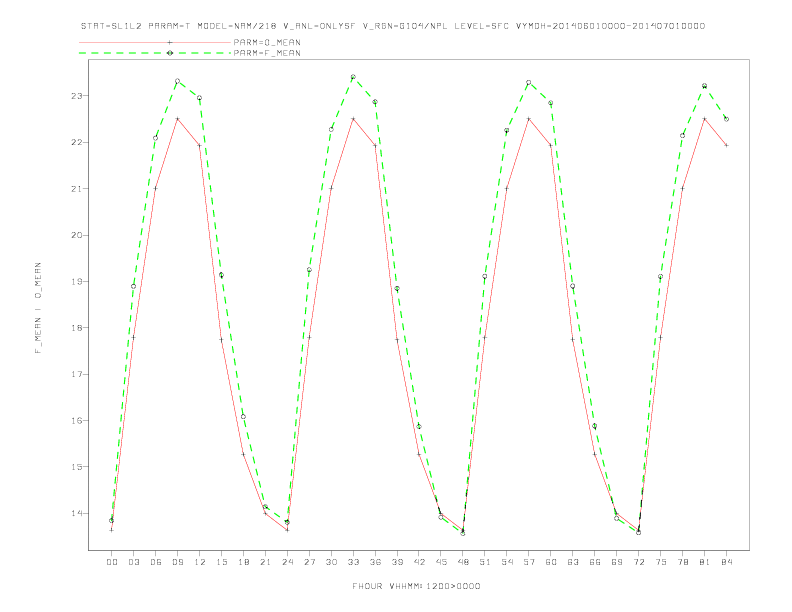The height and width of the screenshot is (612, 792).
Task: Select F_MEAN circle marker peak at hour 81
Action: coord(705,86)
